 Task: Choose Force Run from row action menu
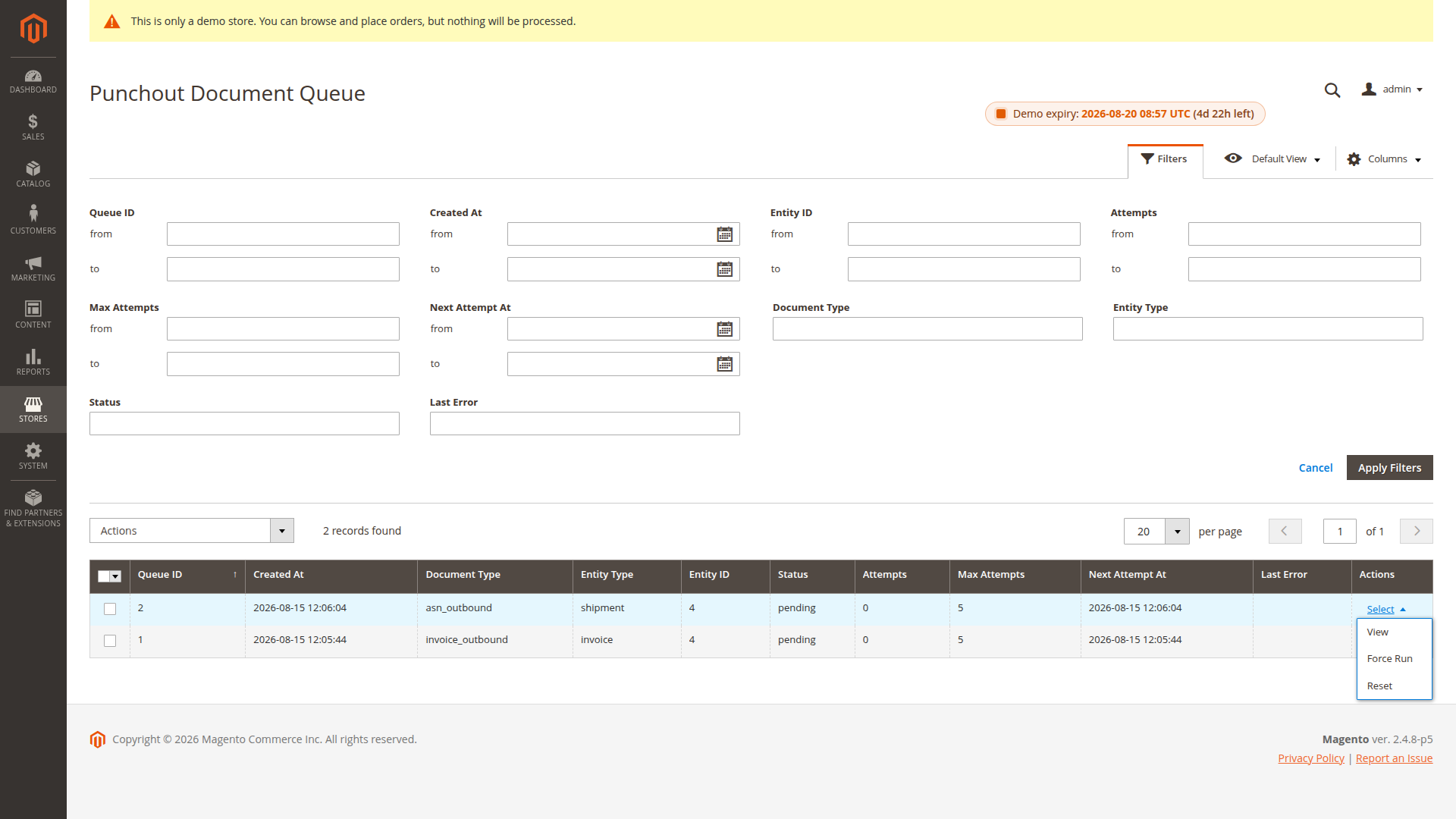click(1394, 659)
